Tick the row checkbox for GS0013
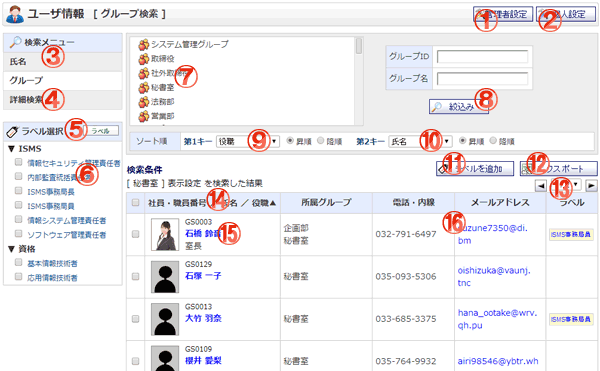600x371 pixels. (135, 319)
